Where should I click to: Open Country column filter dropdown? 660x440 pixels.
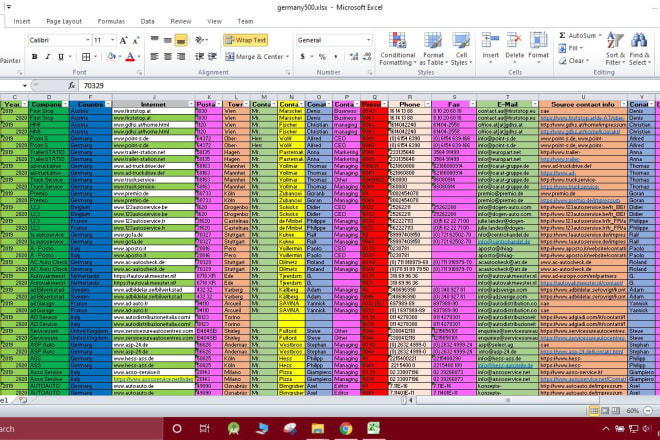pos(108,104)
